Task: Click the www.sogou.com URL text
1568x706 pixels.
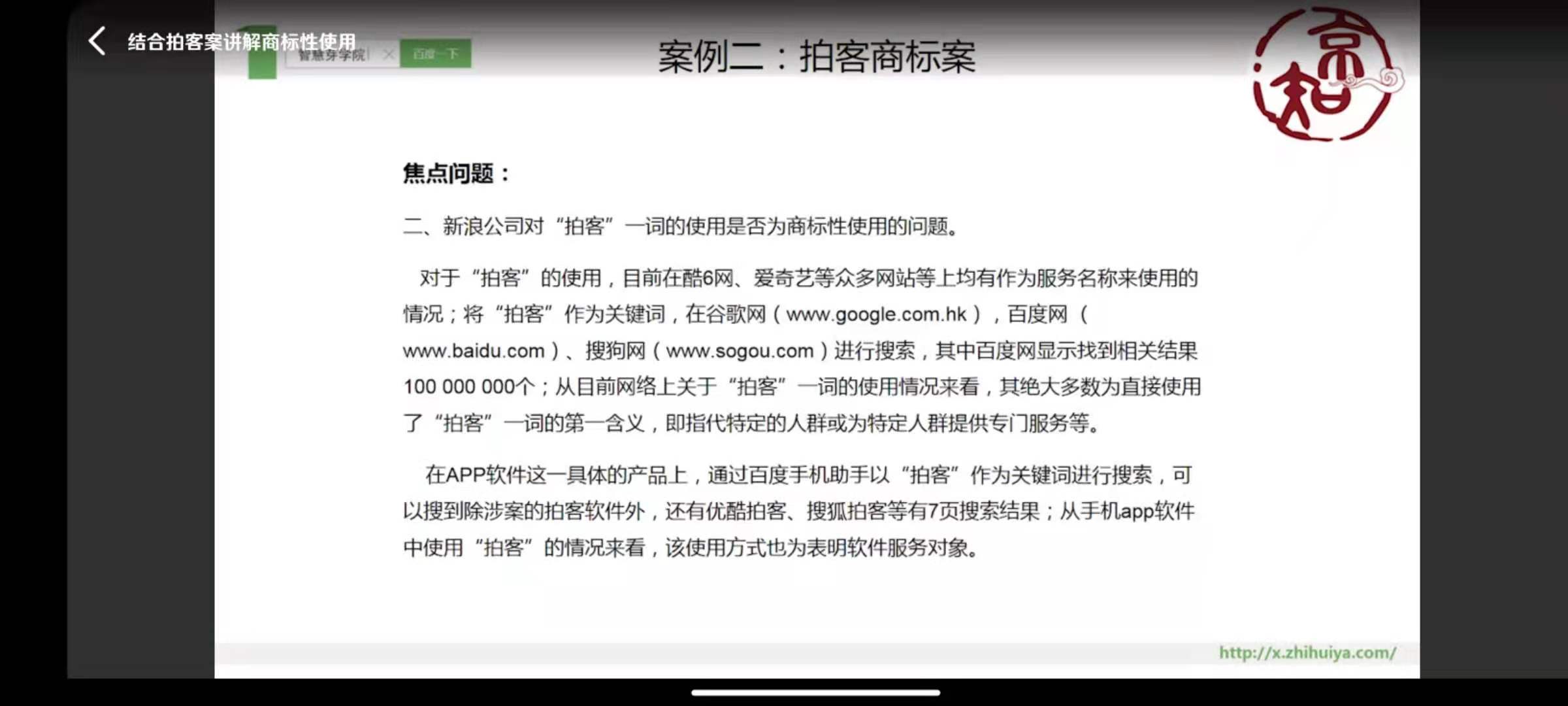Action: click(x=740, y=351)
